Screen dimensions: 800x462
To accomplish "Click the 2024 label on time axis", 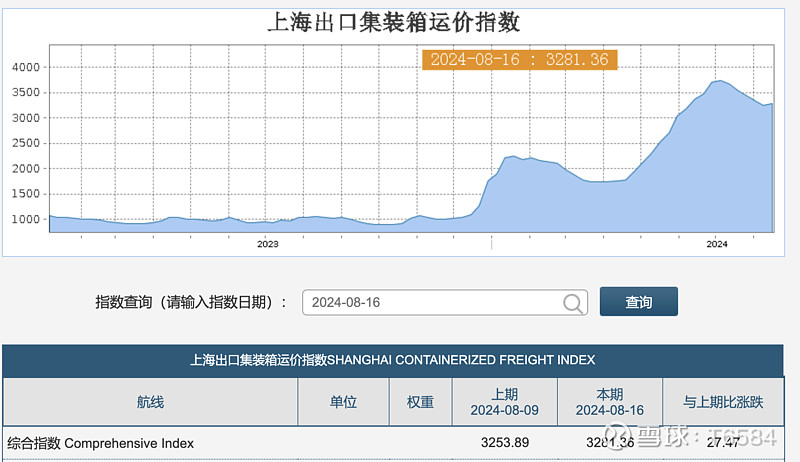I will [x=717, y=244].
